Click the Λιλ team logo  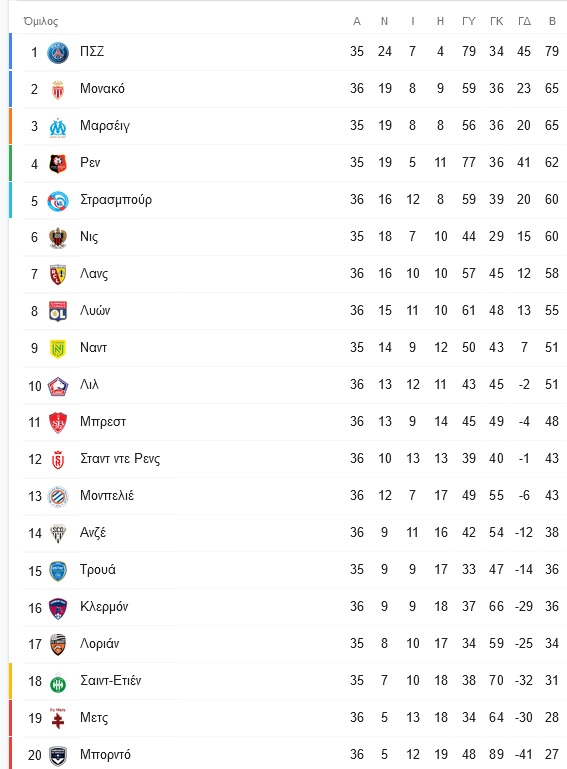[58, 386]
